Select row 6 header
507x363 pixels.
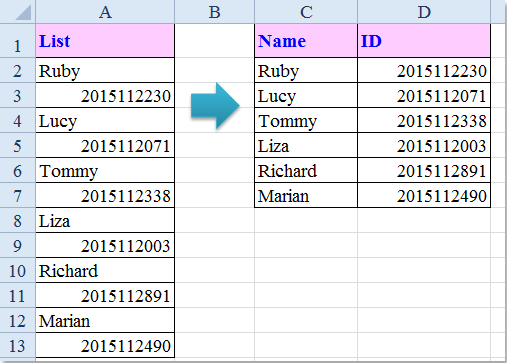17,170
